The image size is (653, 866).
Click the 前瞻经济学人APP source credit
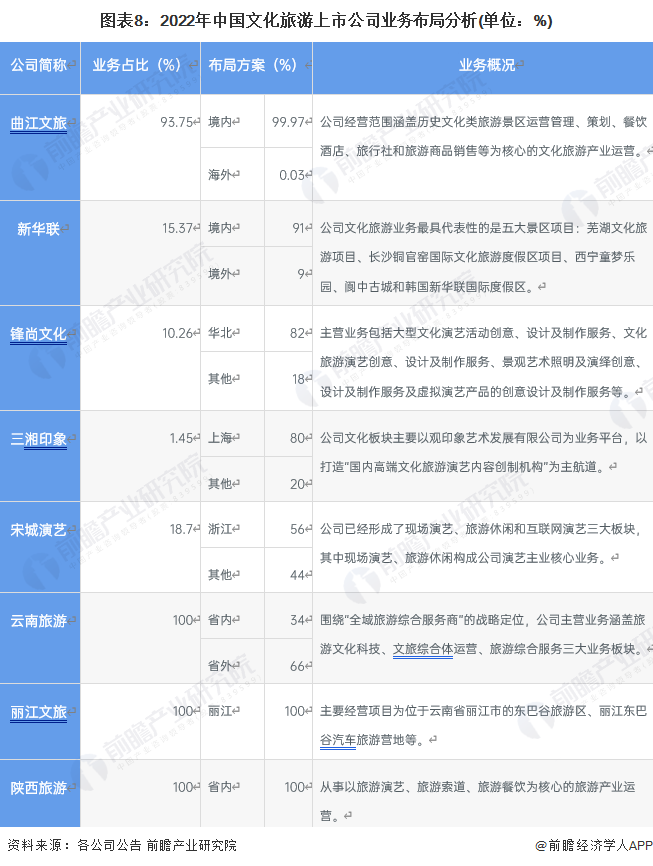(594, 845)
